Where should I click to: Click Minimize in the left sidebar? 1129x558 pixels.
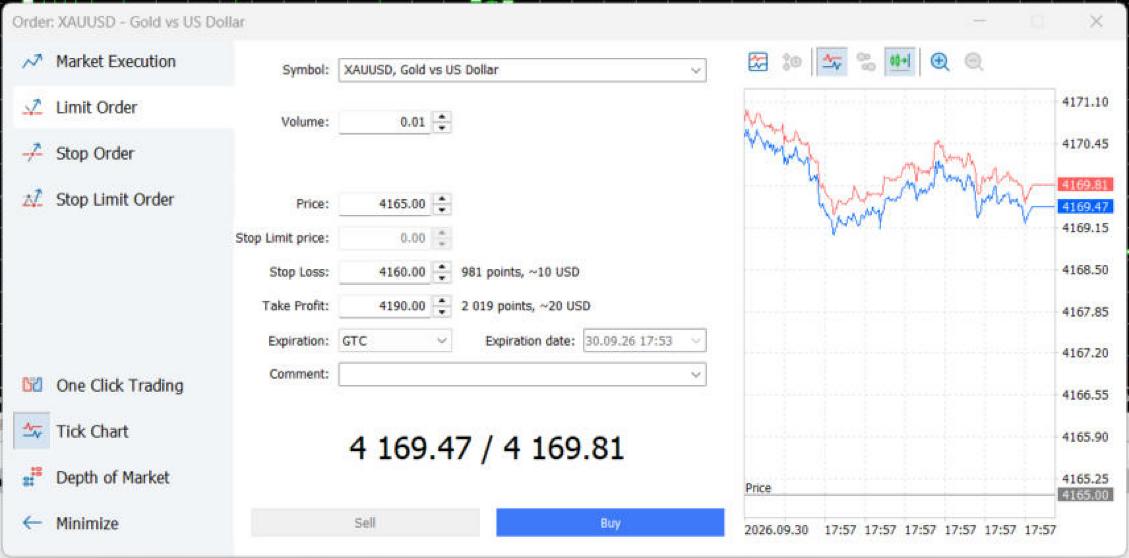(87, 523)
